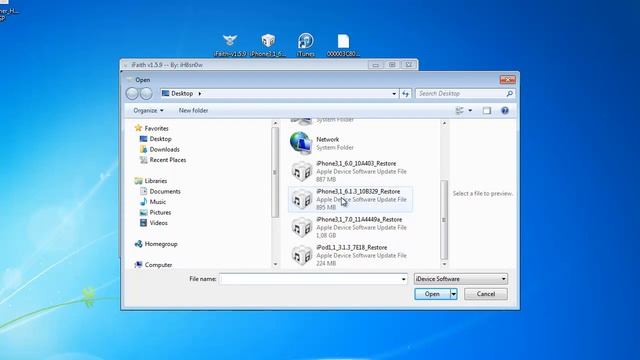Toggle the preview pane button

[487, 111]
